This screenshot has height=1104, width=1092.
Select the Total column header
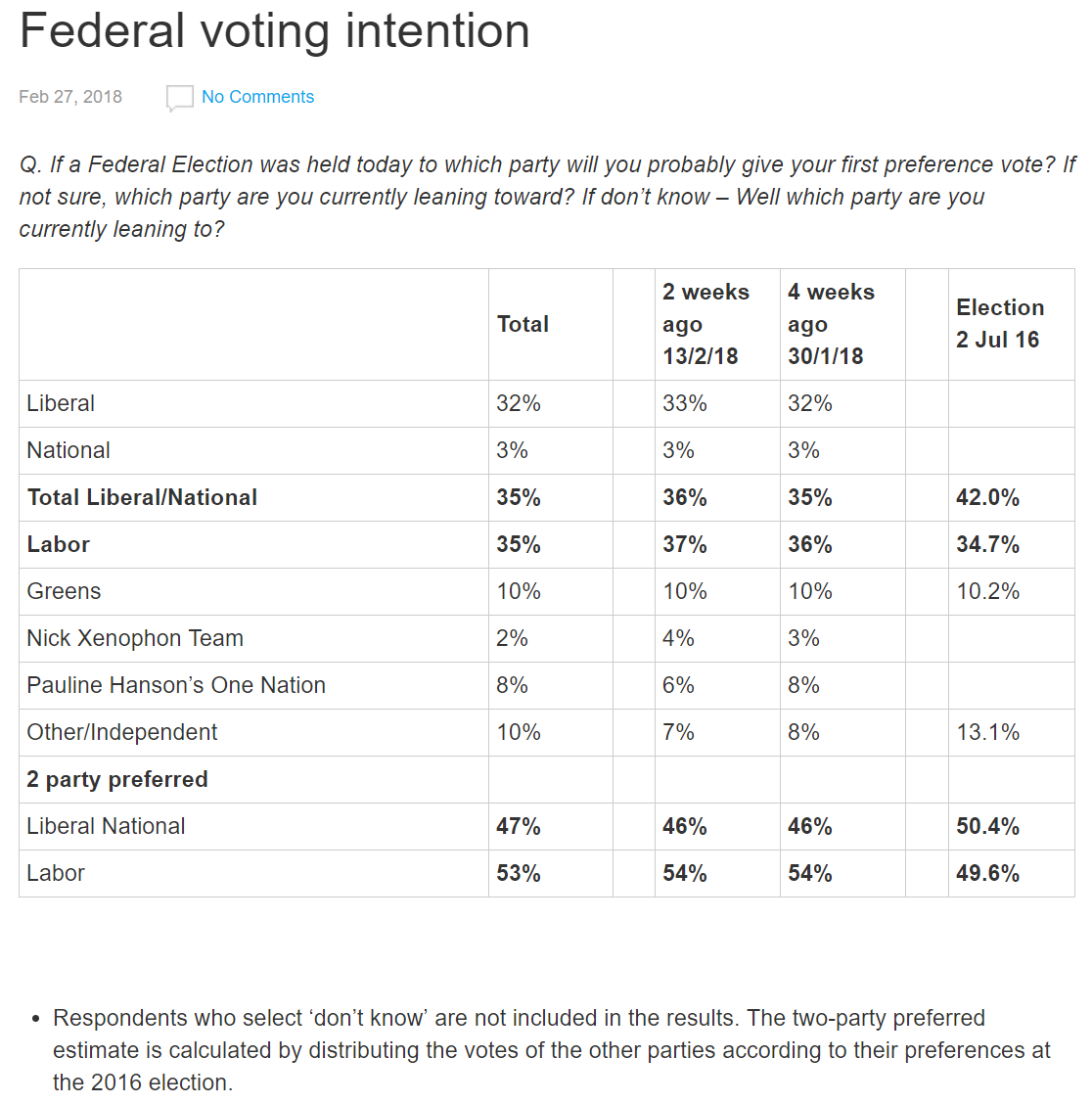[x=523, y=324]
